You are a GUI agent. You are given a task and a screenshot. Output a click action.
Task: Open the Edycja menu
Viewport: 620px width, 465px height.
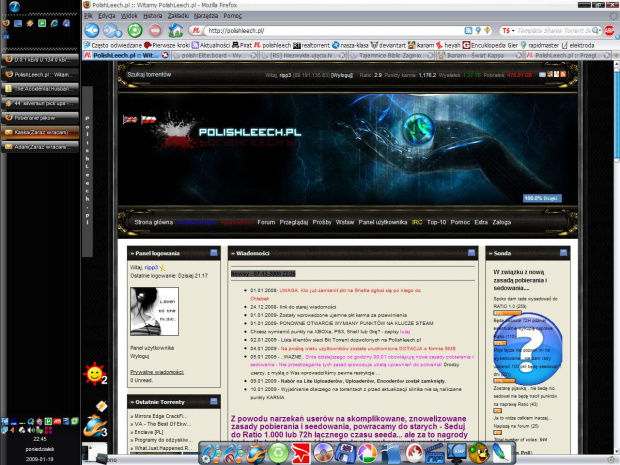106,15
